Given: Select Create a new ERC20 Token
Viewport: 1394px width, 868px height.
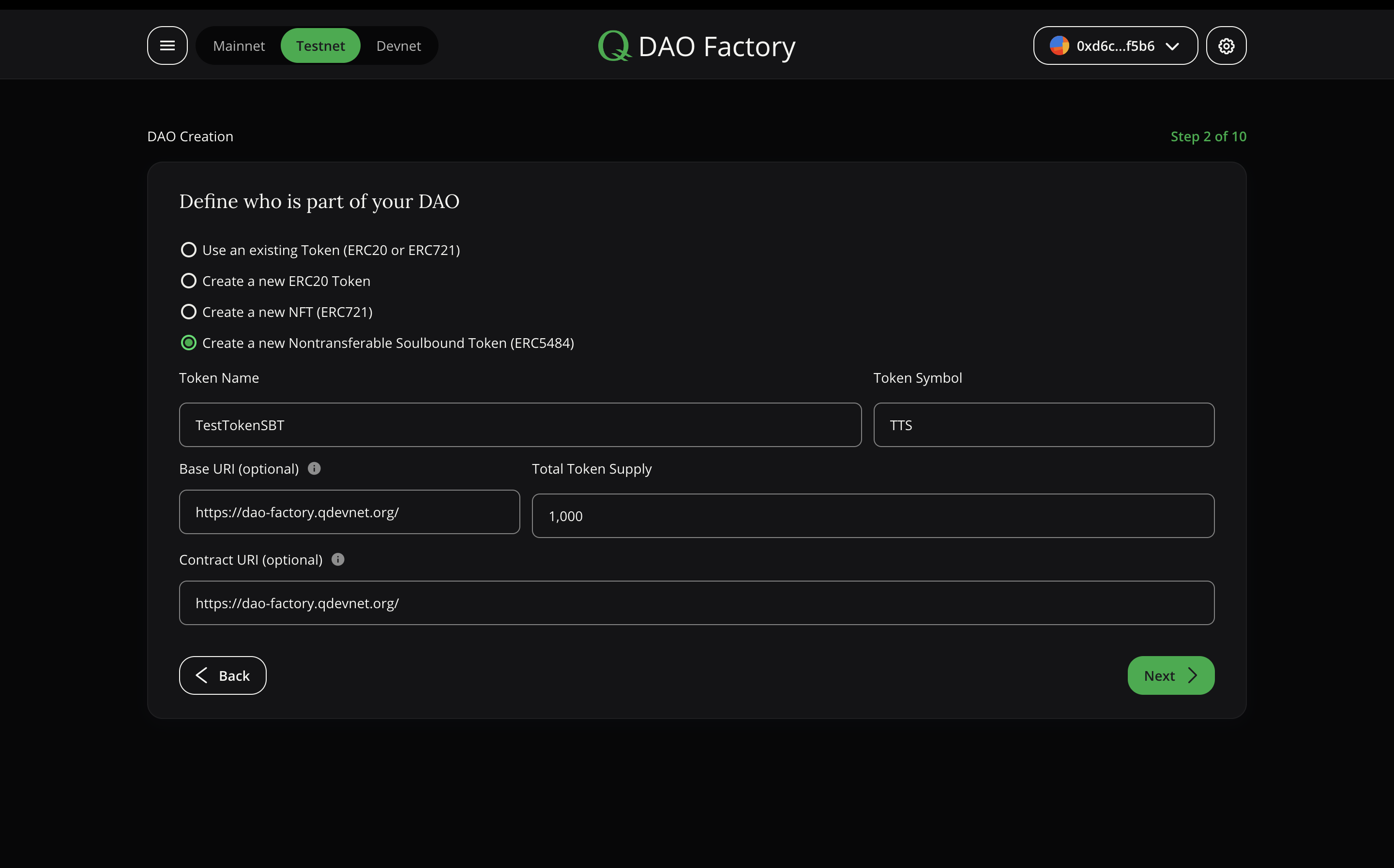Looking at the screenshot, I should tap(188, 281).
